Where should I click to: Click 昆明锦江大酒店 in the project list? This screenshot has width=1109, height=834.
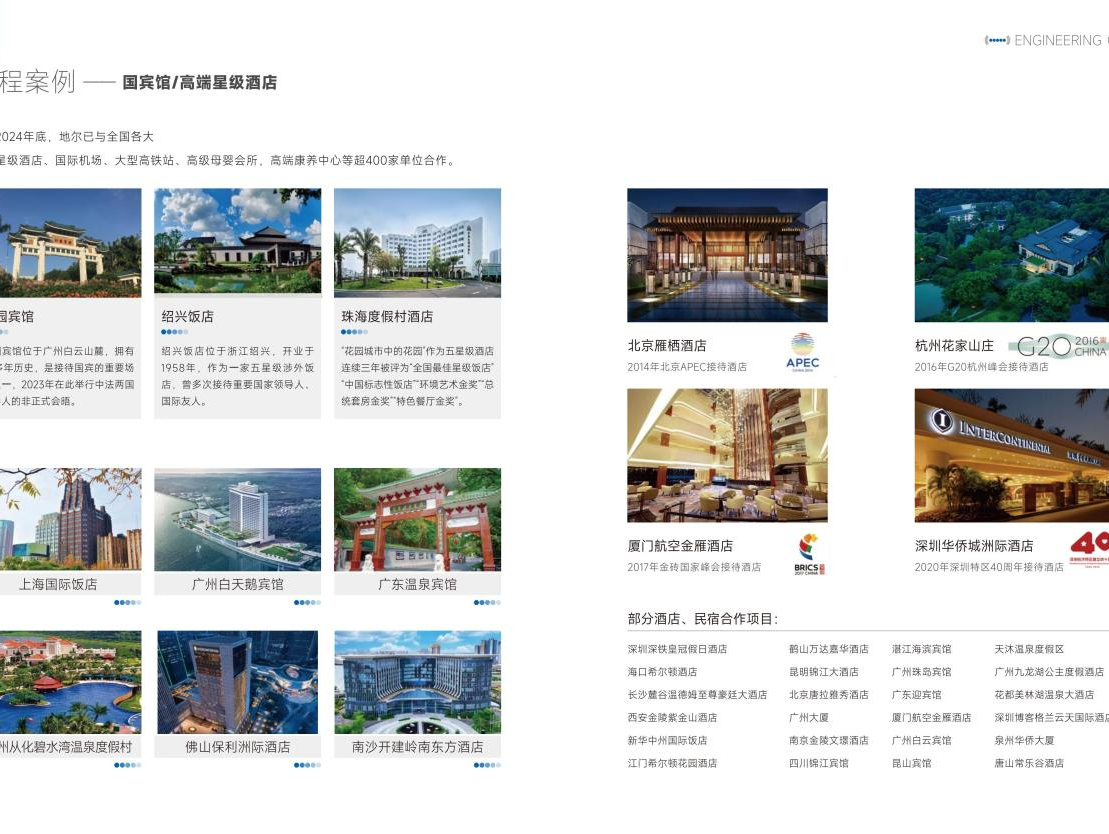823,672
